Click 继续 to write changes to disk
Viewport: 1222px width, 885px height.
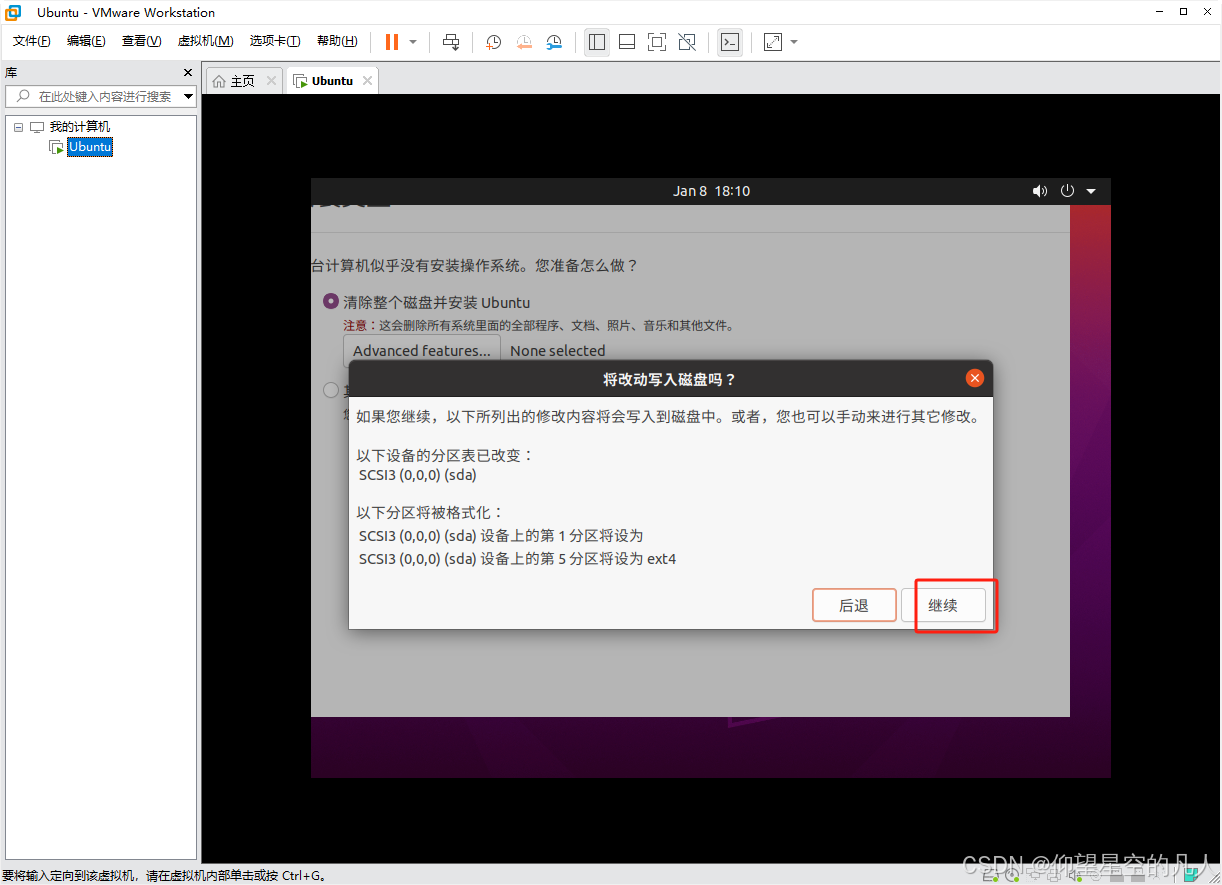(x=943, y=605)
